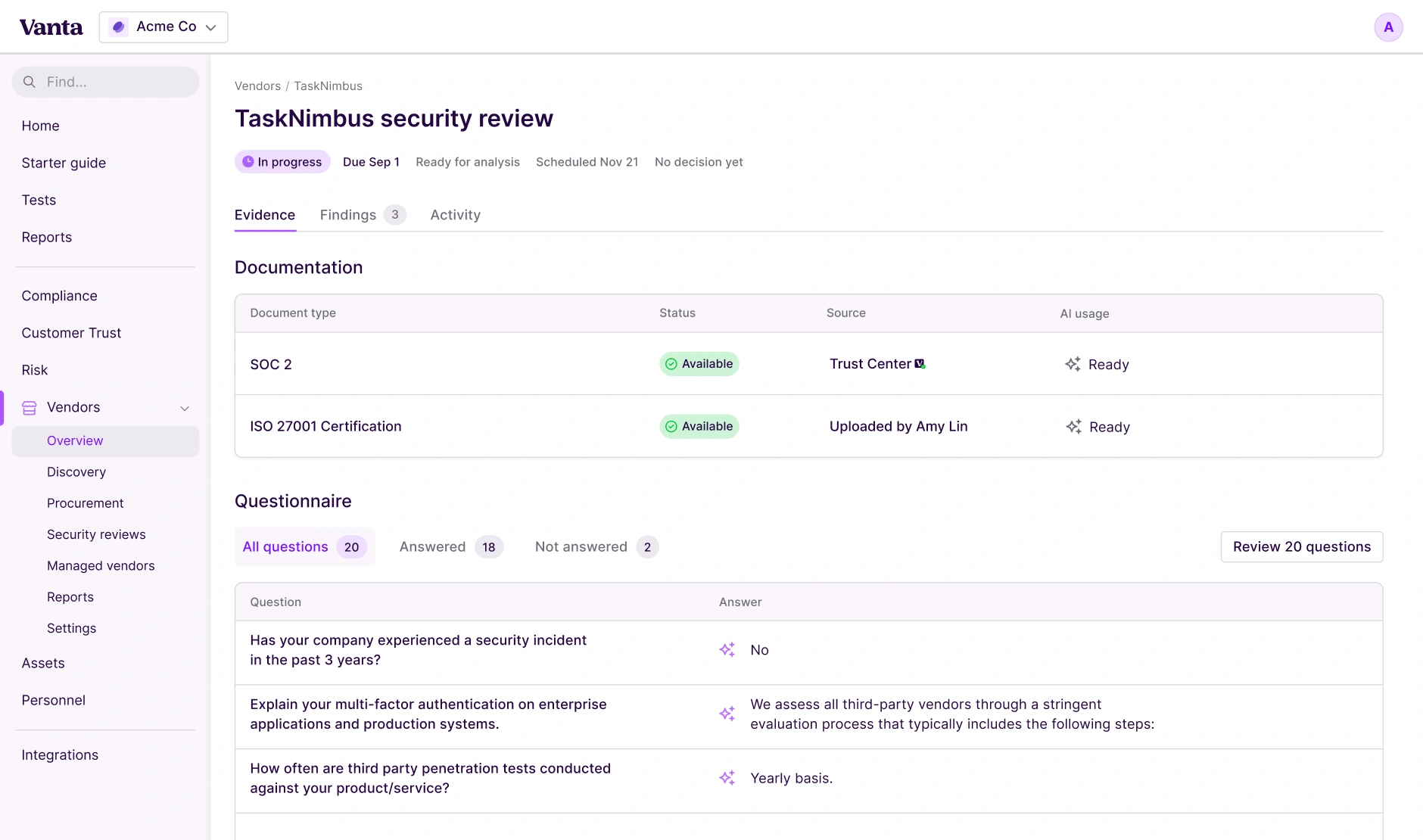Viewport: 1423px width, 840px height.
Task: Switch to the Findings tab
Action: tap(363, 215)
